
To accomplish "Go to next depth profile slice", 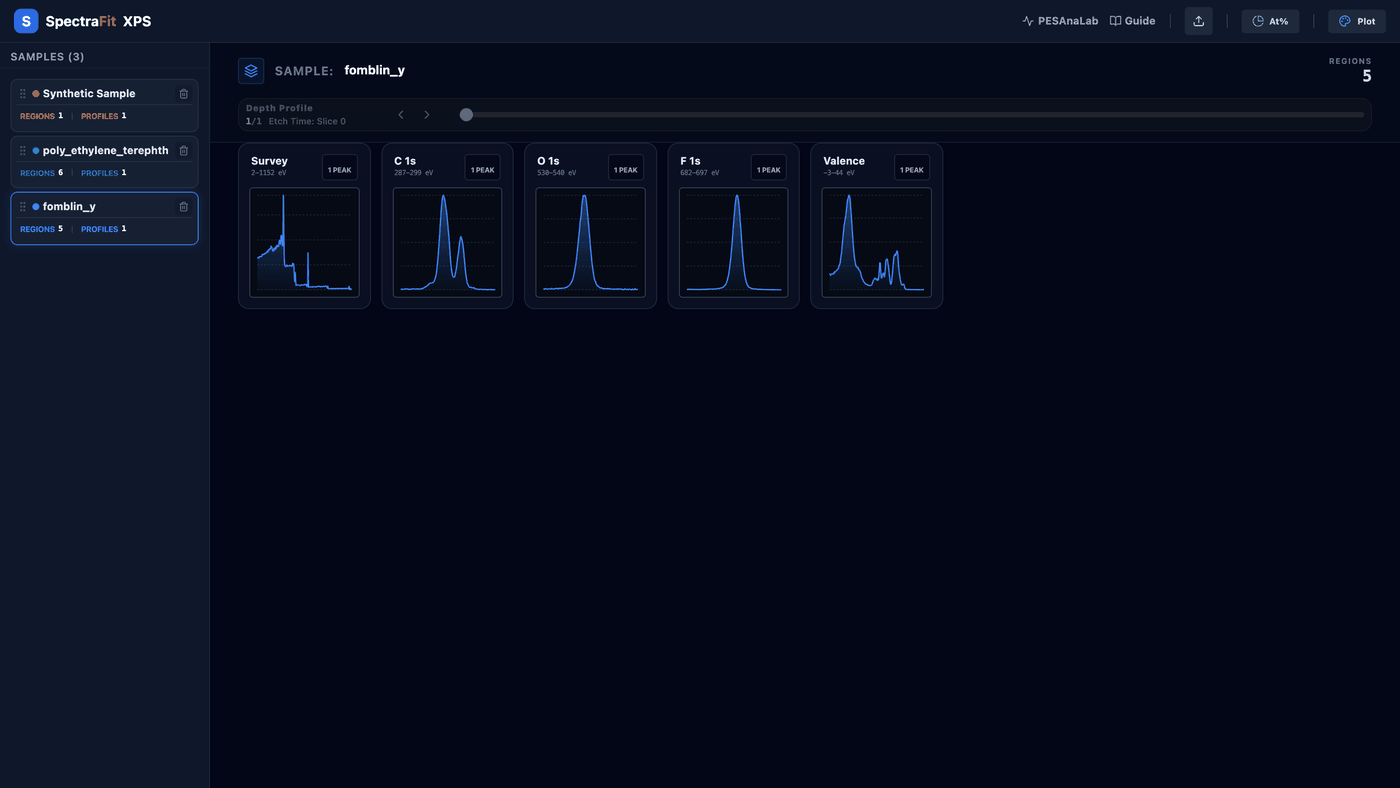I will click(427, 115).
